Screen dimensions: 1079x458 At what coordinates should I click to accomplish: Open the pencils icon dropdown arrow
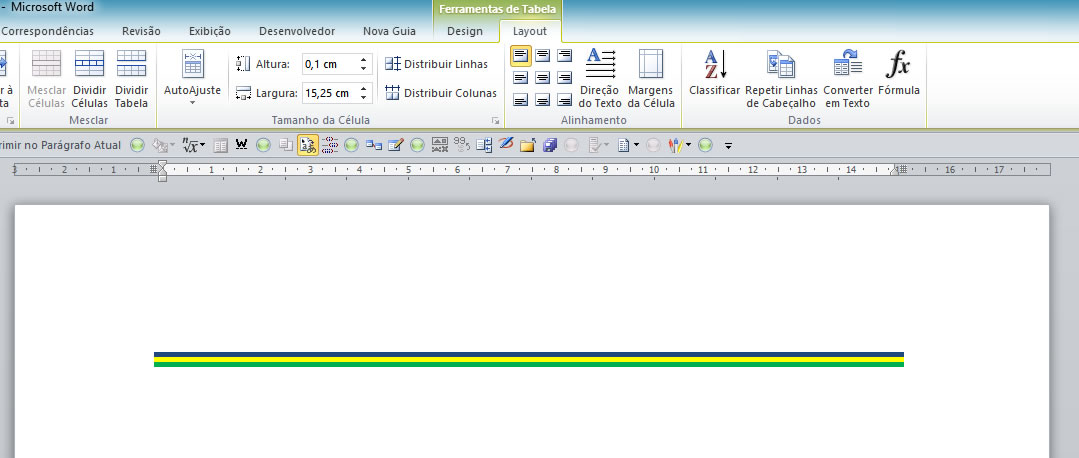point(688,145)
